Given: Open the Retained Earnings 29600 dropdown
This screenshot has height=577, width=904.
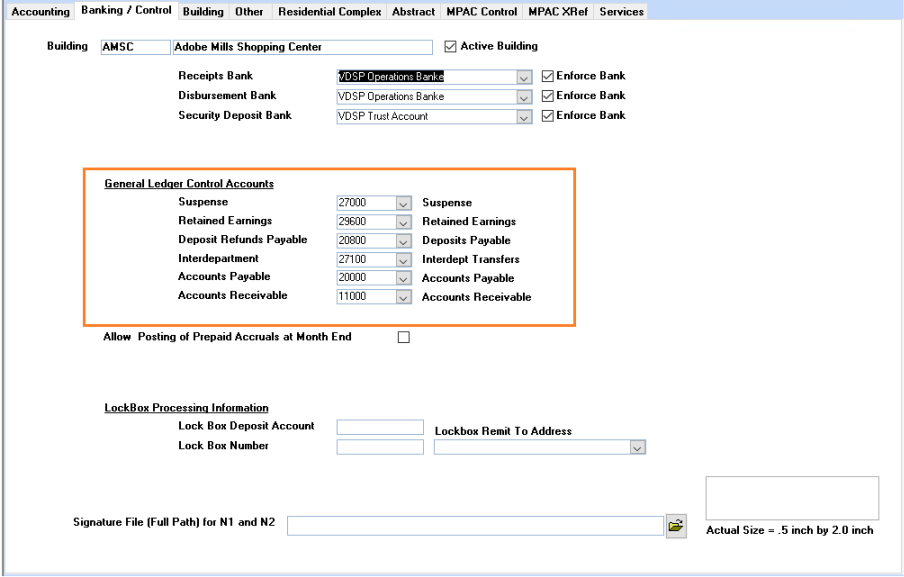Looking at the screenshot, I should coord(403,222).
